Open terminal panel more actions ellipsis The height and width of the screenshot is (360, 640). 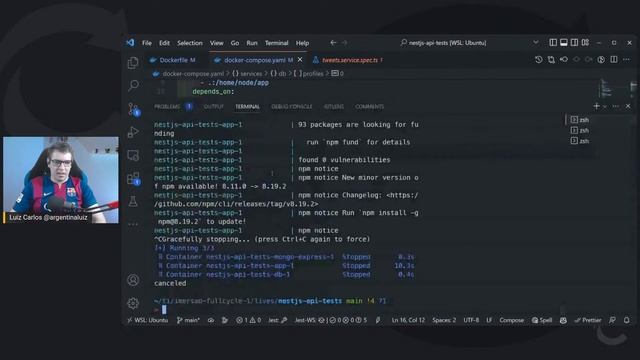click(x=616, y=106)
